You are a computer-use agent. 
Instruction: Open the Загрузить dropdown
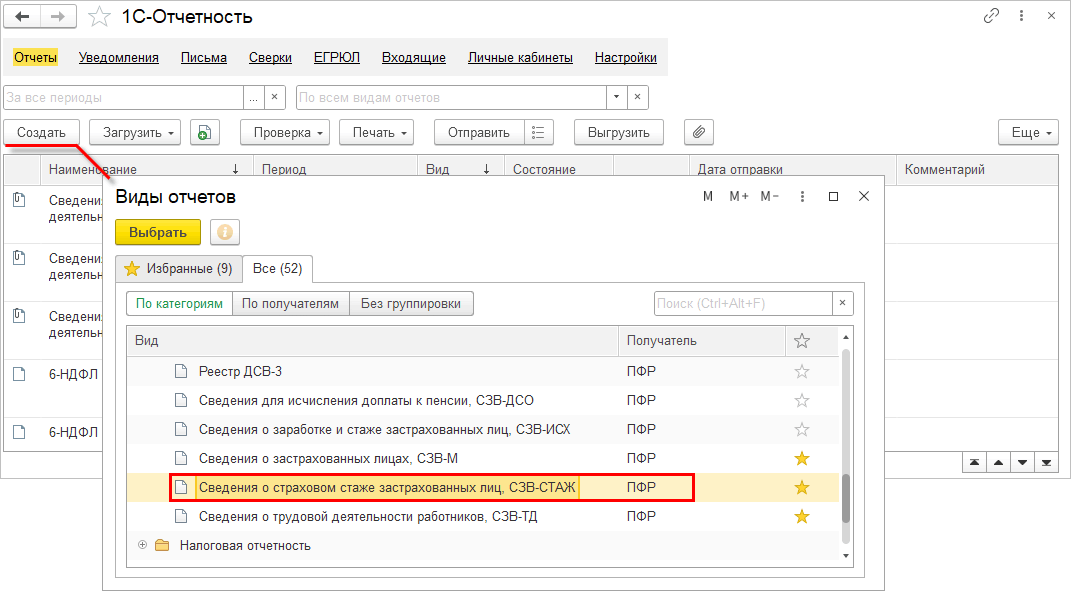click(135, 133)
